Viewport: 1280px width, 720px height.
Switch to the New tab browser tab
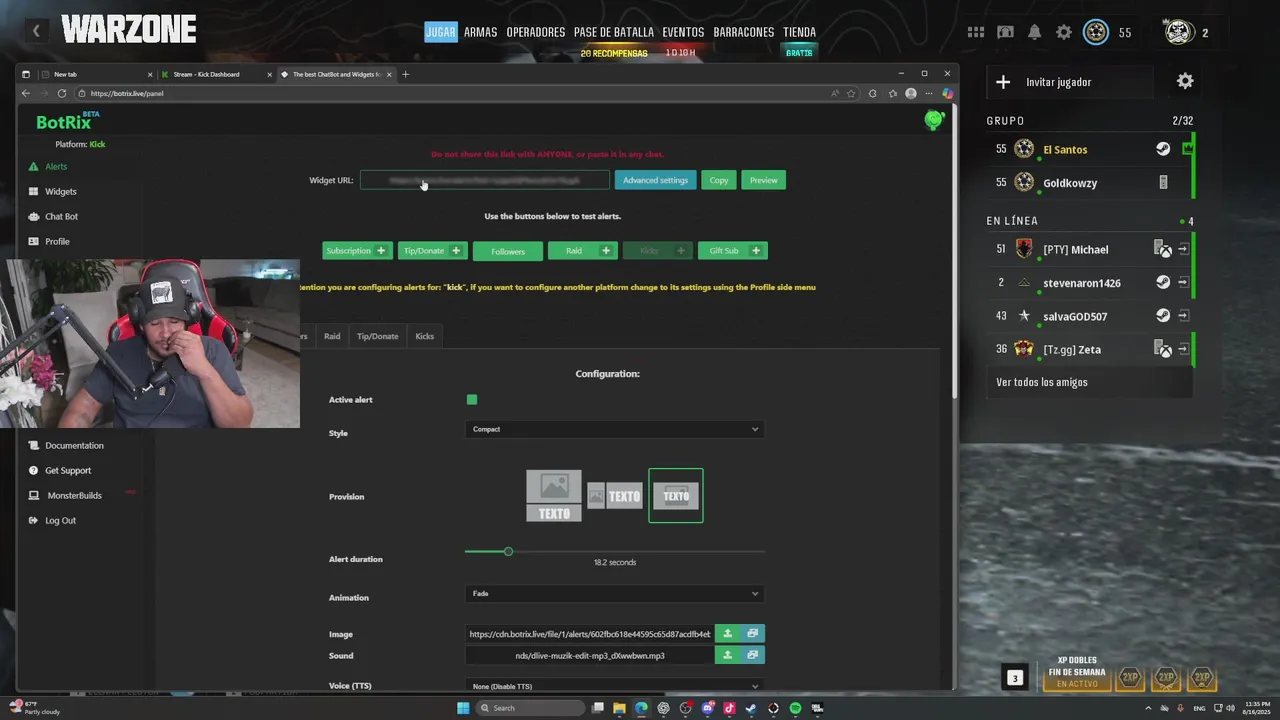pos(97,74)
